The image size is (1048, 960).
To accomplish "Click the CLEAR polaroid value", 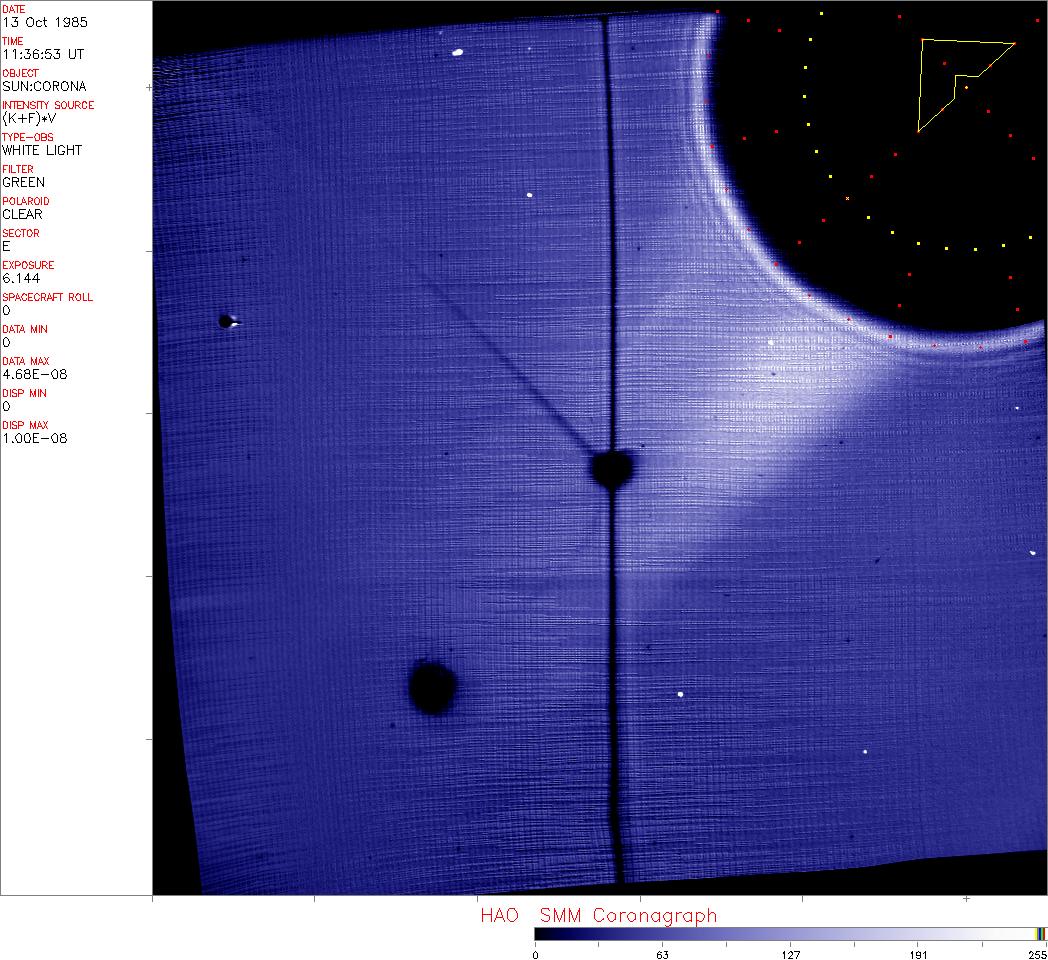I will pyautogui.click(x=22, y=214).
